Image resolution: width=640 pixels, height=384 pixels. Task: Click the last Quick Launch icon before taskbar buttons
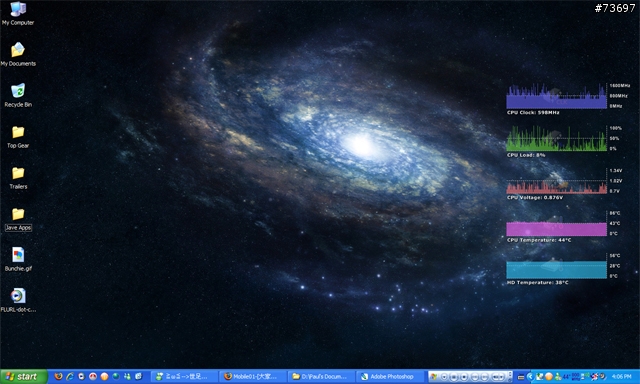tap(138, 376)
